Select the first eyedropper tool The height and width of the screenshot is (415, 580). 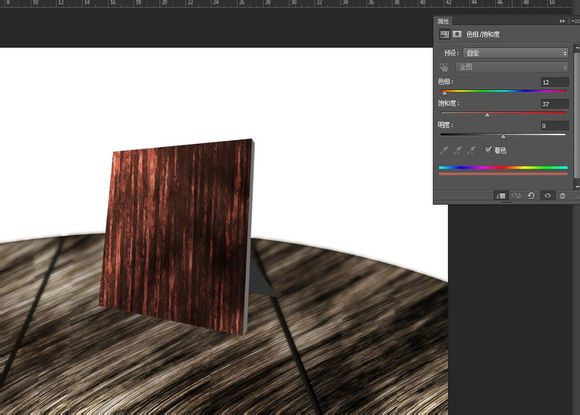click(444, 150)
